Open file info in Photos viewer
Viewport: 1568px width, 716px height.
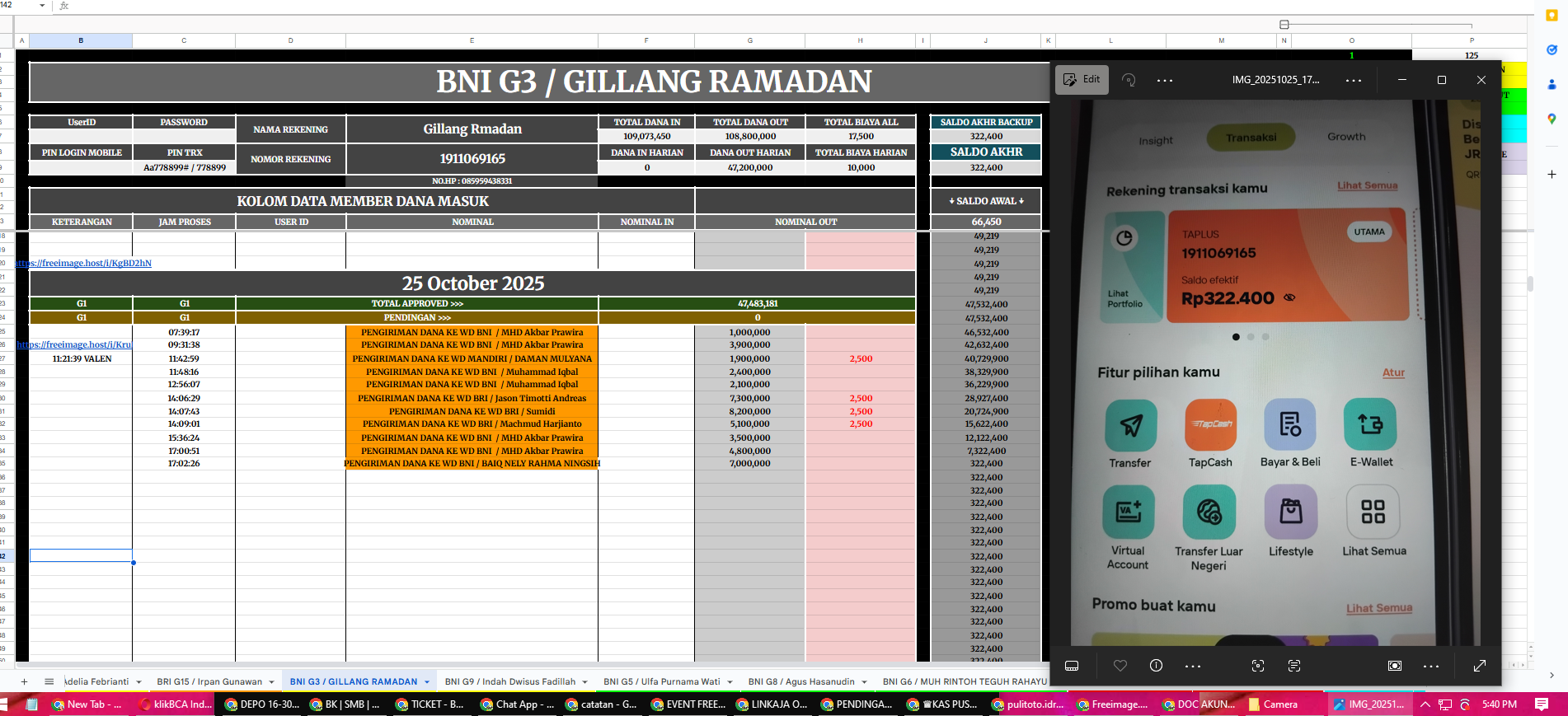[1157, 666]
